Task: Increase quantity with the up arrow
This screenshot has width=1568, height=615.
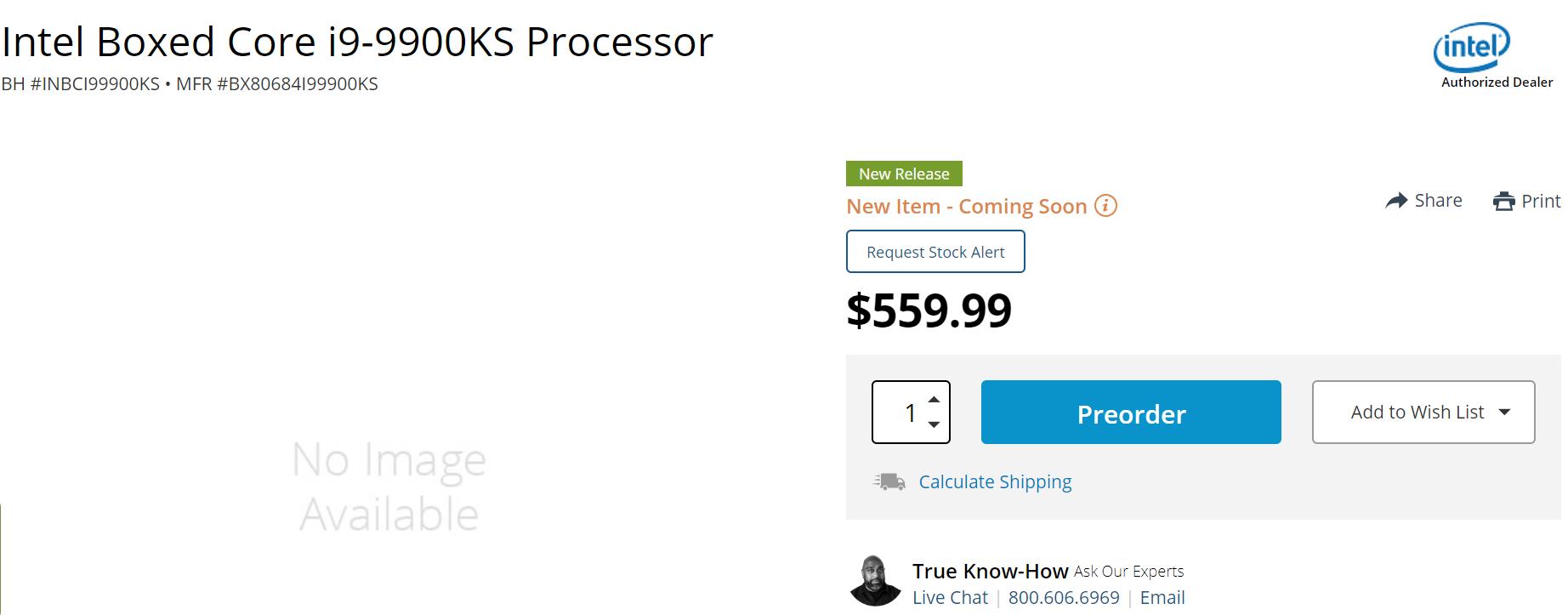Action: click(934, 399)
